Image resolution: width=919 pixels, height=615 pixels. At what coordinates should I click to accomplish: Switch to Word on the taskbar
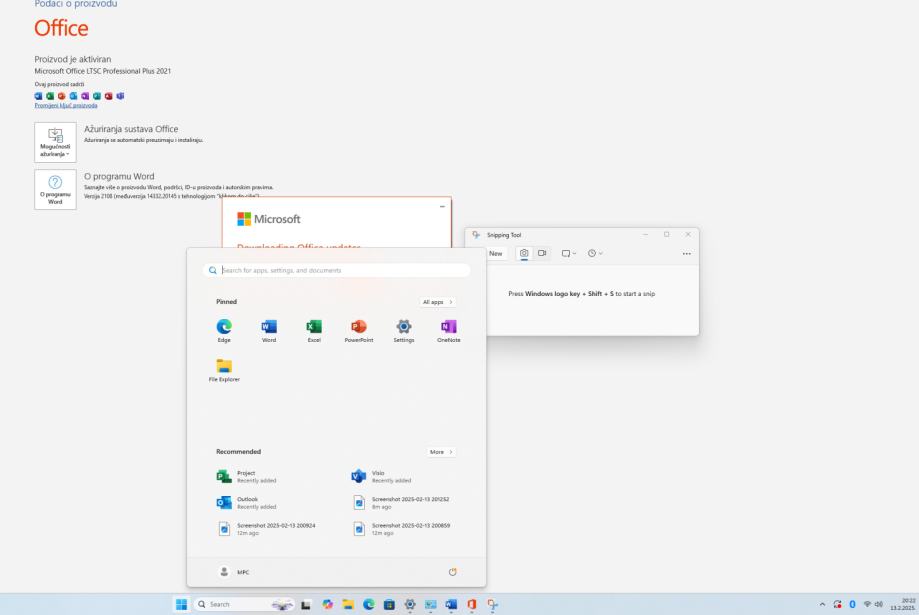point(451,604)
